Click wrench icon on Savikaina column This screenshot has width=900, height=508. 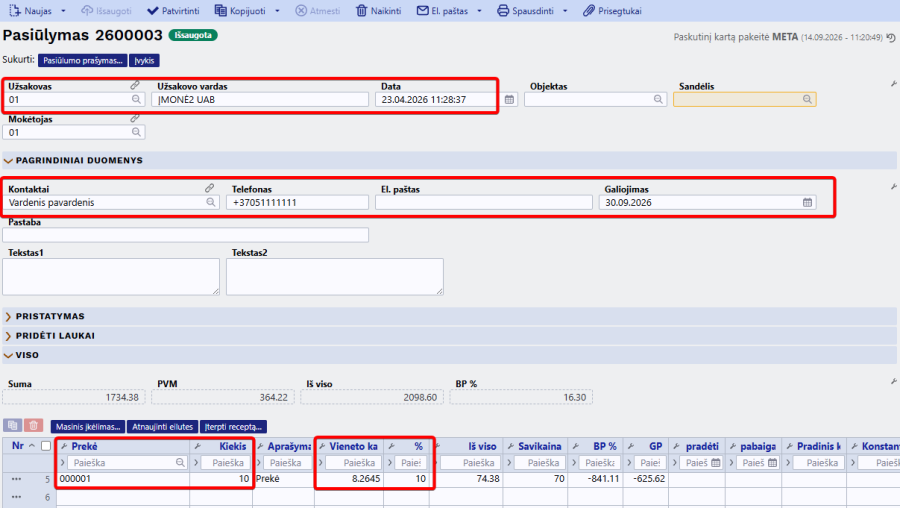point(511,446)
